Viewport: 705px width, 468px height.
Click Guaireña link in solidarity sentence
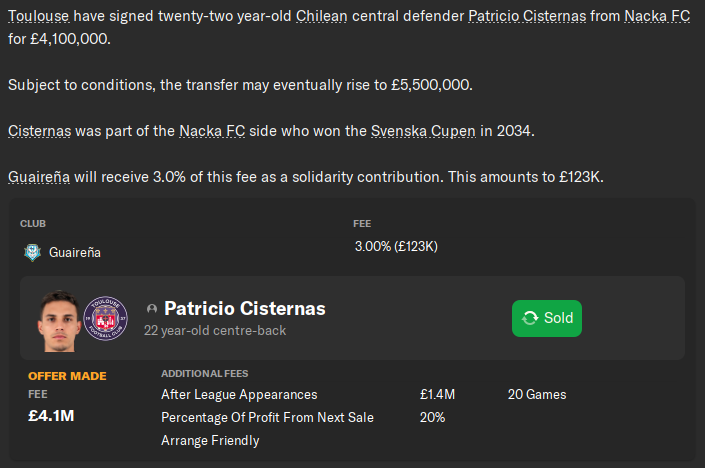(x=39, y=177)
